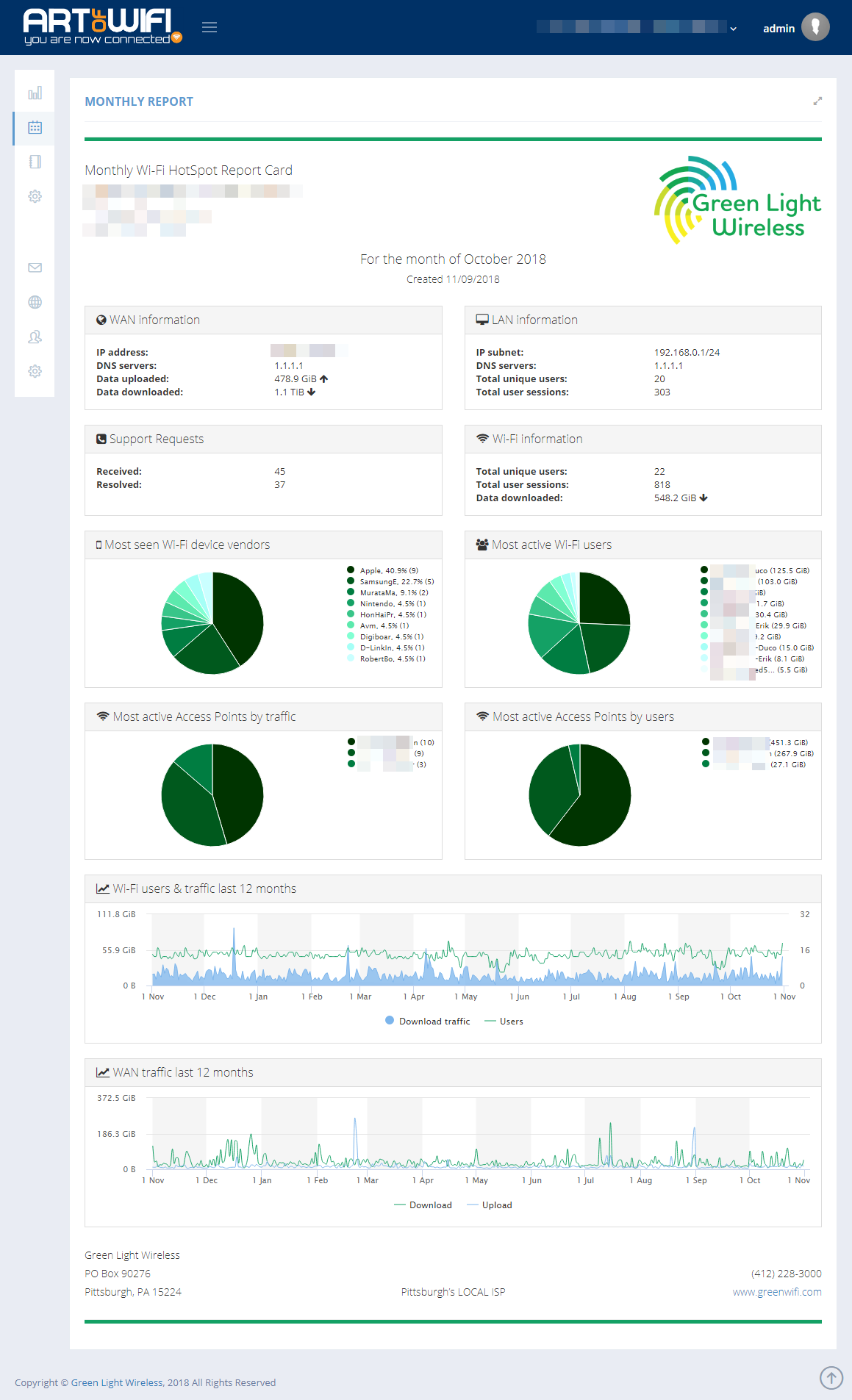The width and height of the screenshot is (852, 1400).
Task: Click the Green Light Wireless copyright link
Action: pyautogui.click(x=117, y=1382)
